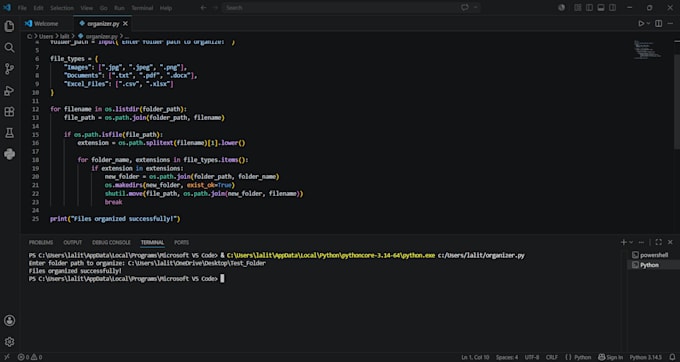Click the round status icon in title bar
Screen dimensions: 680x362
562,8
